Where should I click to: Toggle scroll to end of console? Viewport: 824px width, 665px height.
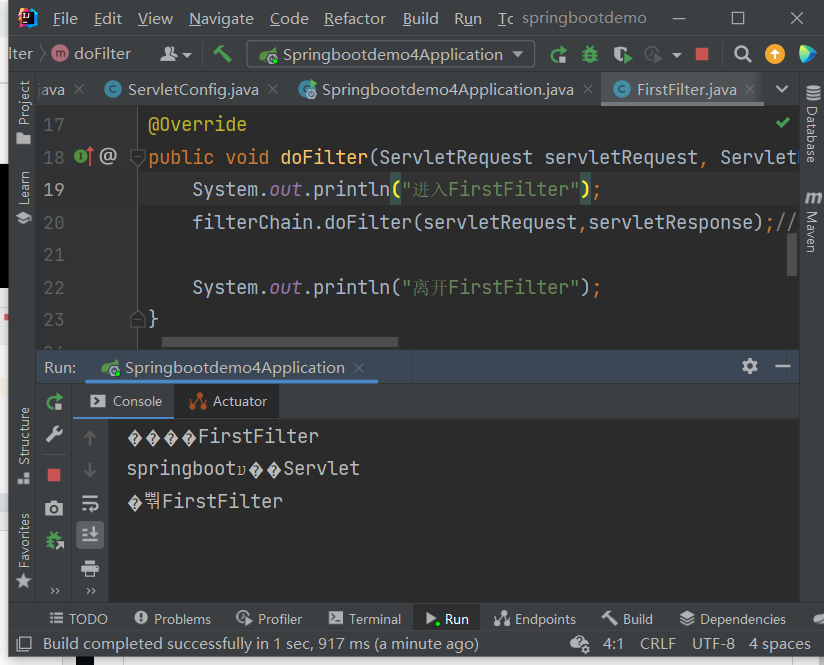[90, 535]
